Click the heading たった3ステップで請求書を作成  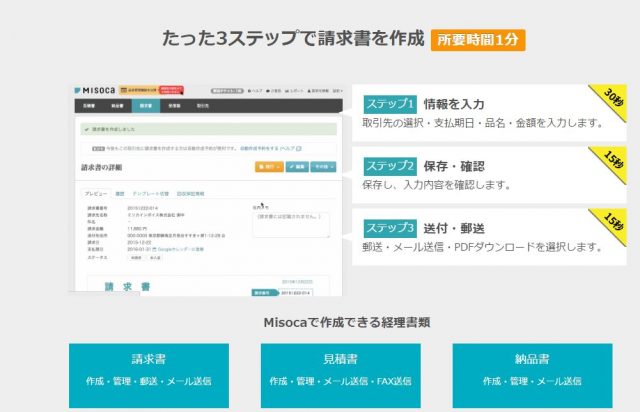[x=293, y=38]
